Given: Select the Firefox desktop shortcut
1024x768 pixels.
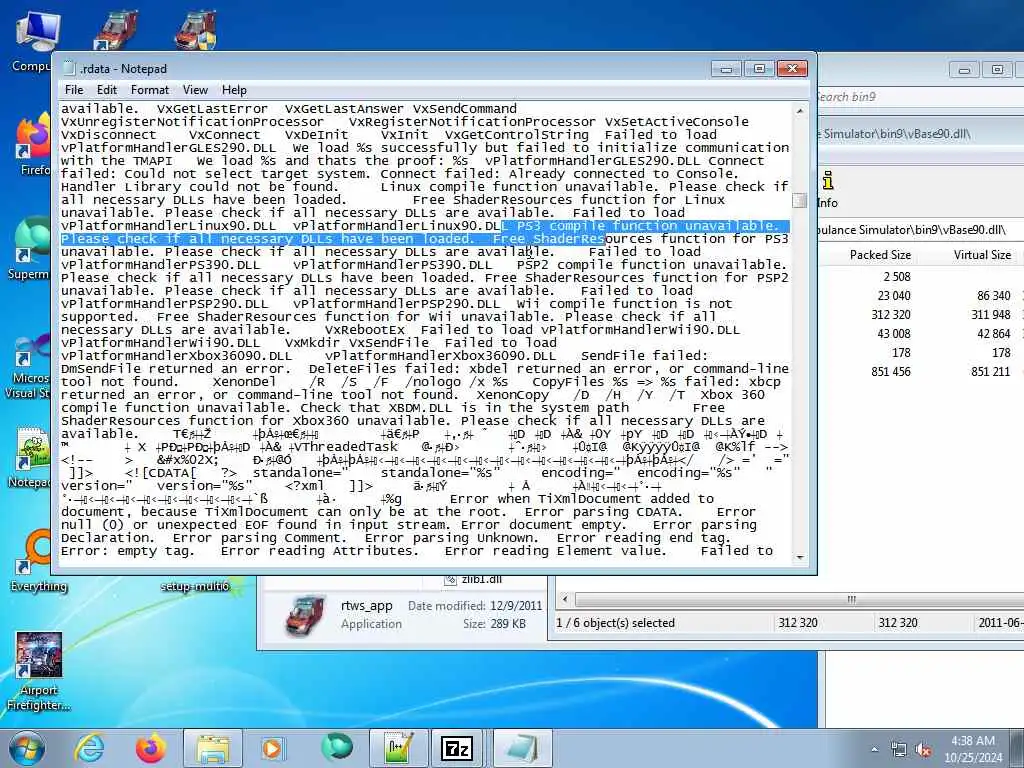Looking at the screenshot, I should point(33,145).
